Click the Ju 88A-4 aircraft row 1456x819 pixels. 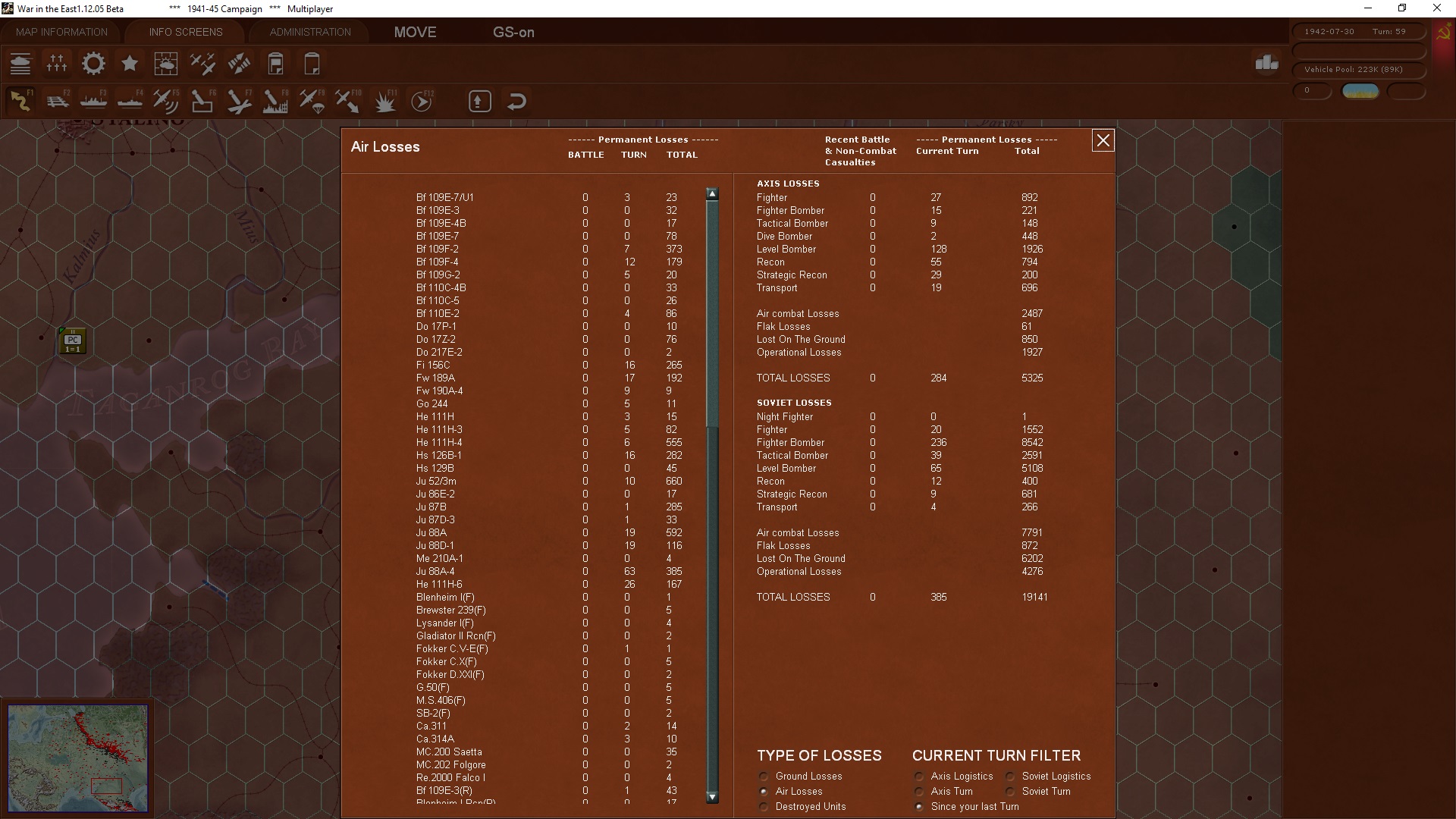coord(550,571)
